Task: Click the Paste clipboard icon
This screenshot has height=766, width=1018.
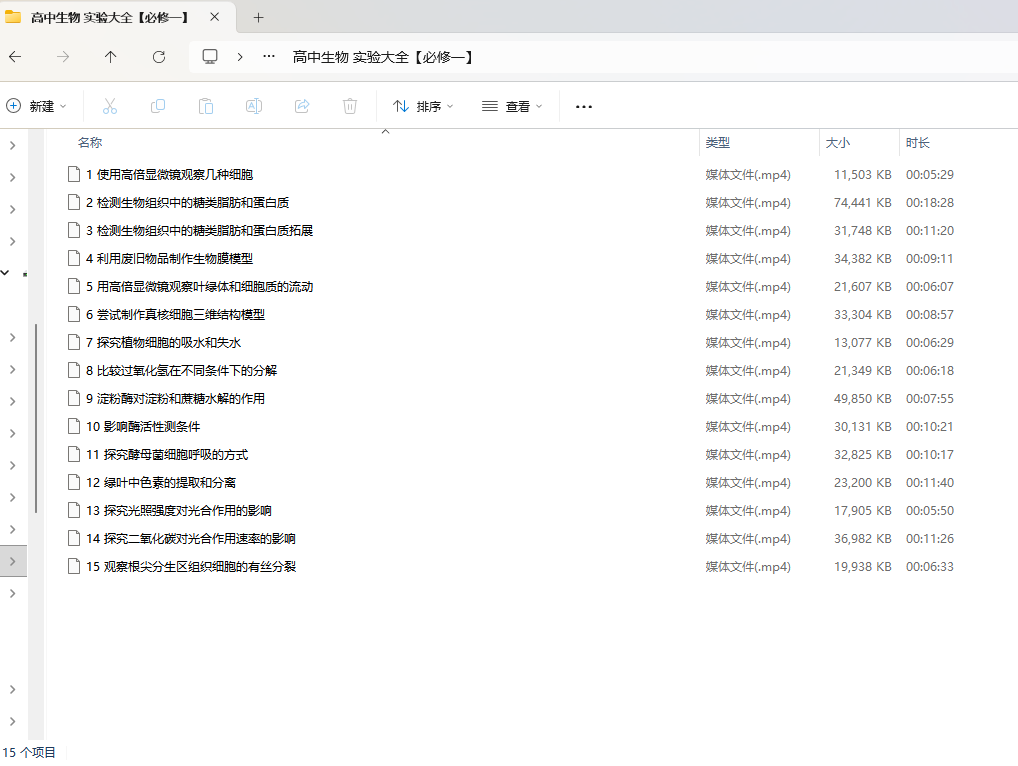Action: (206, 106)
